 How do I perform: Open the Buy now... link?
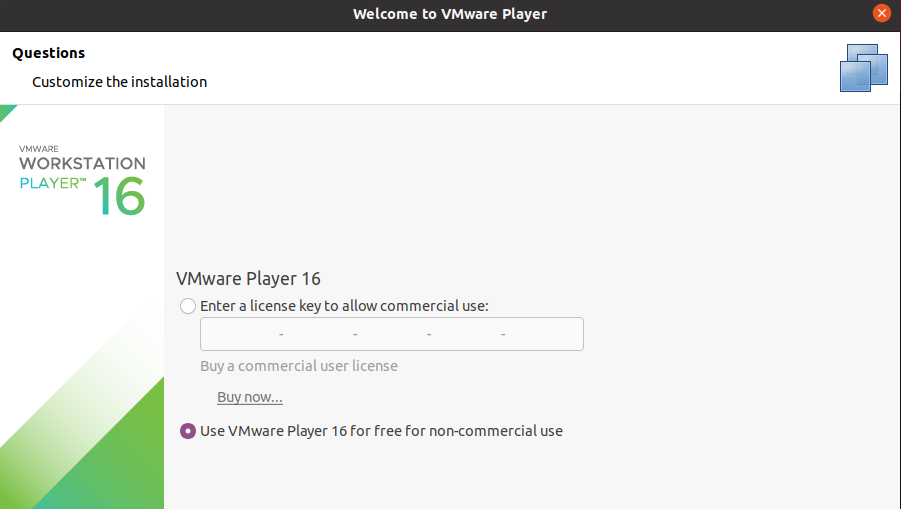(x=249, y=397)
